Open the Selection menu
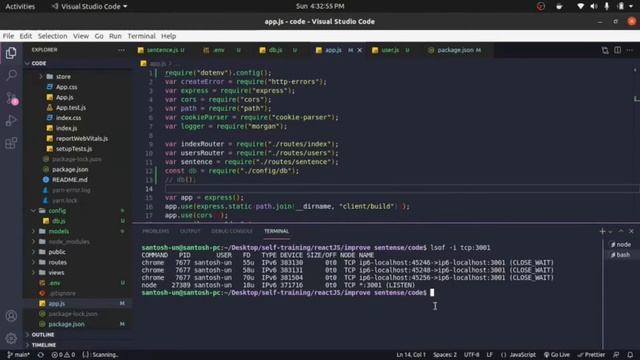This screenshot has height=360, width=640. (x=53, y=36)
